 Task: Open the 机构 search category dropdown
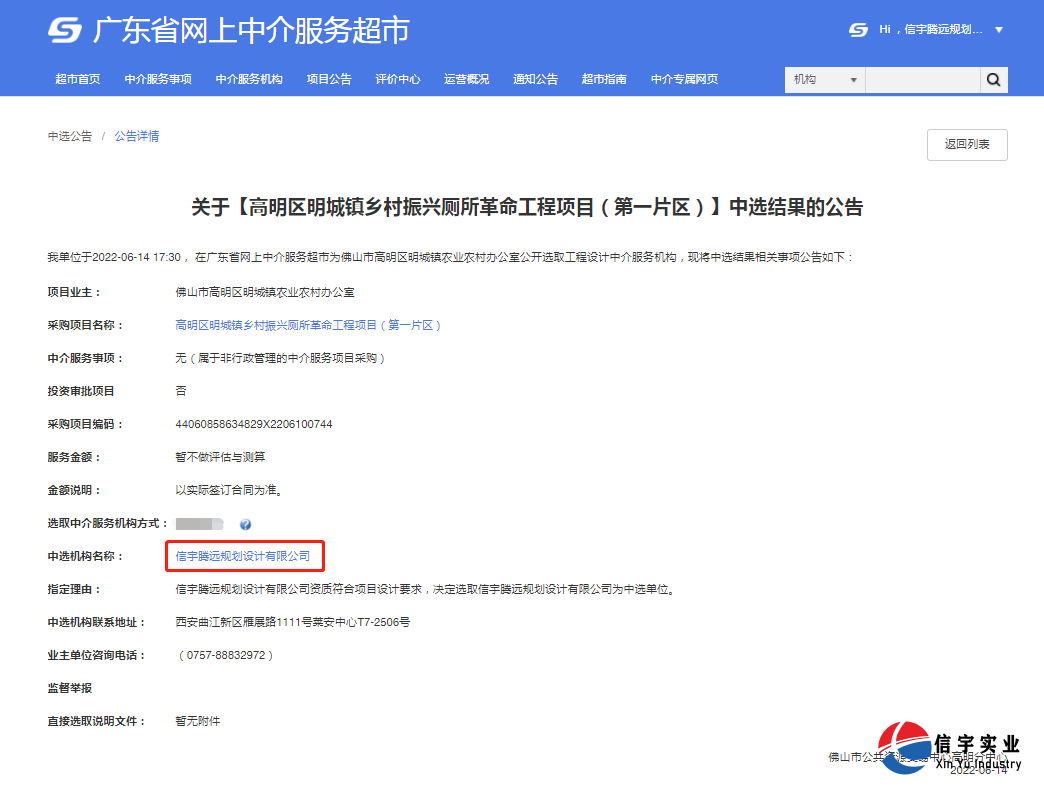824,79
